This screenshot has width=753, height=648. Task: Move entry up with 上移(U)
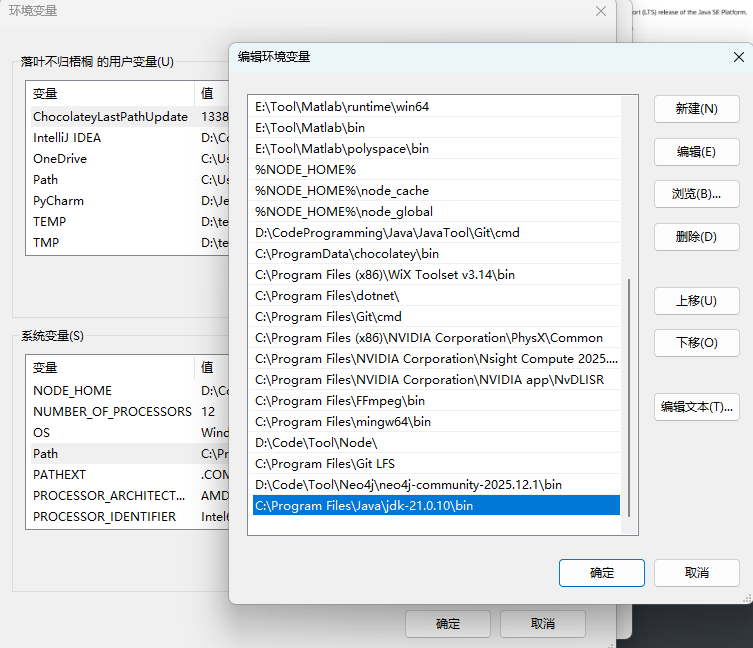696,300
